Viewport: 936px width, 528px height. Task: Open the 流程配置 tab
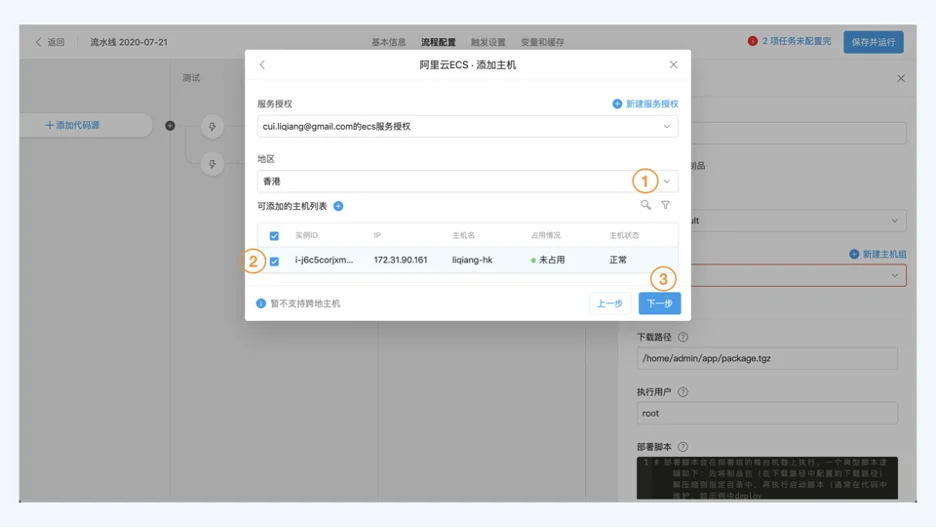click(x=438, y=42)
